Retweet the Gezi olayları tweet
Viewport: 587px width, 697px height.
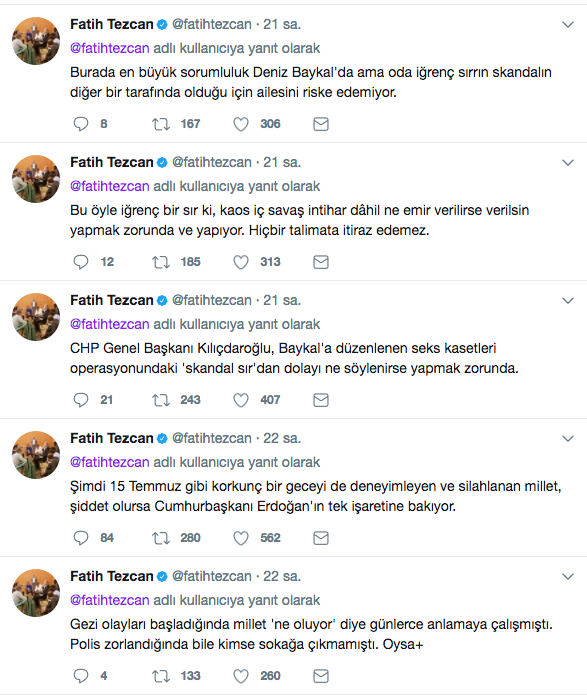[160, 676]
